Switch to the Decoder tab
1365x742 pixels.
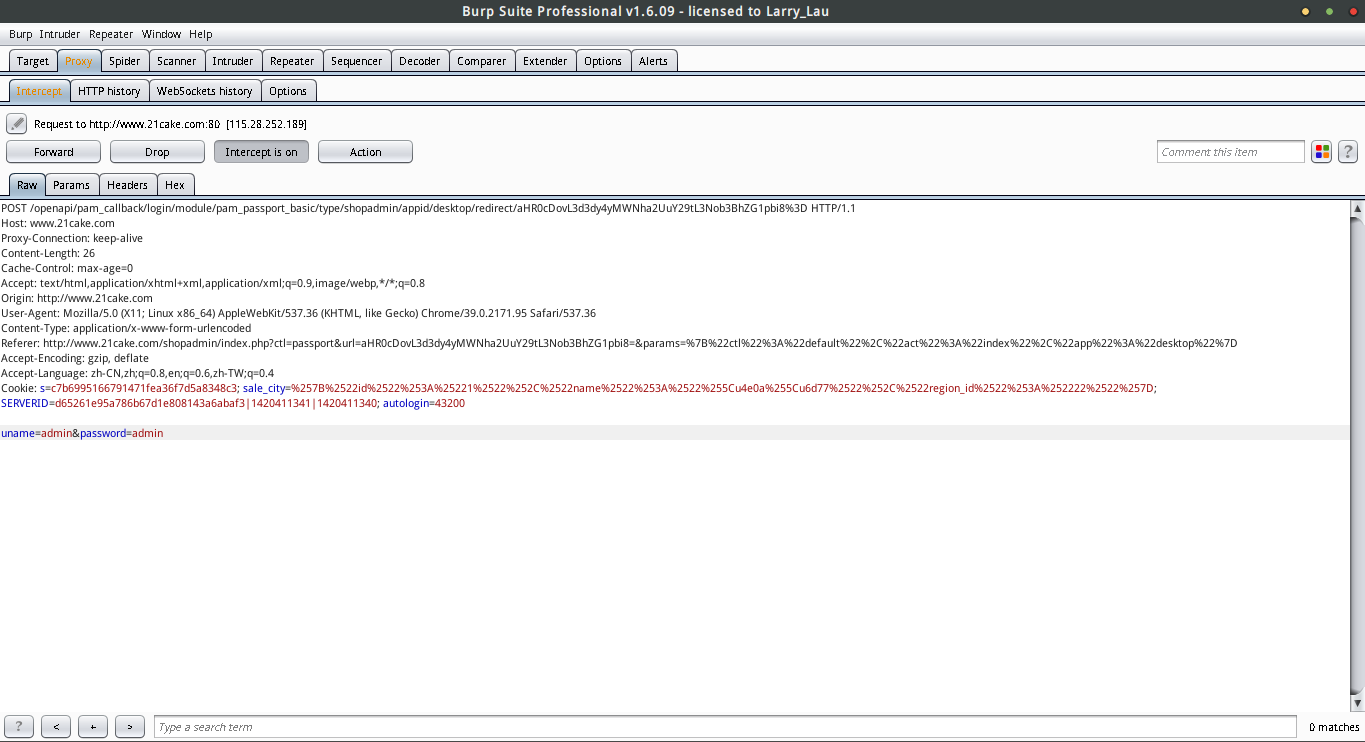420,61
